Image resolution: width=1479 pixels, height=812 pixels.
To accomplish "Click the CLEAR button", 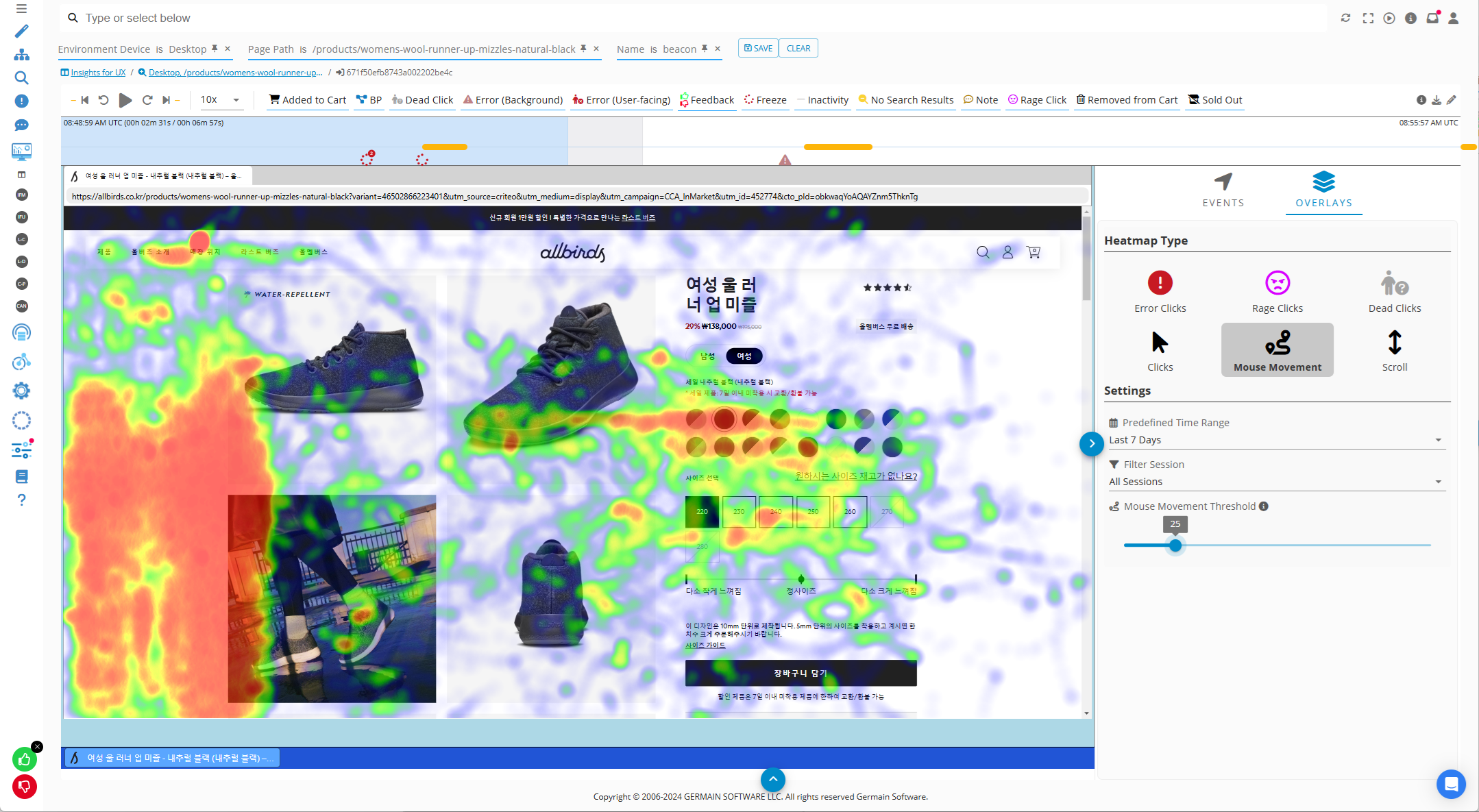I will click(x=798, y=48).
